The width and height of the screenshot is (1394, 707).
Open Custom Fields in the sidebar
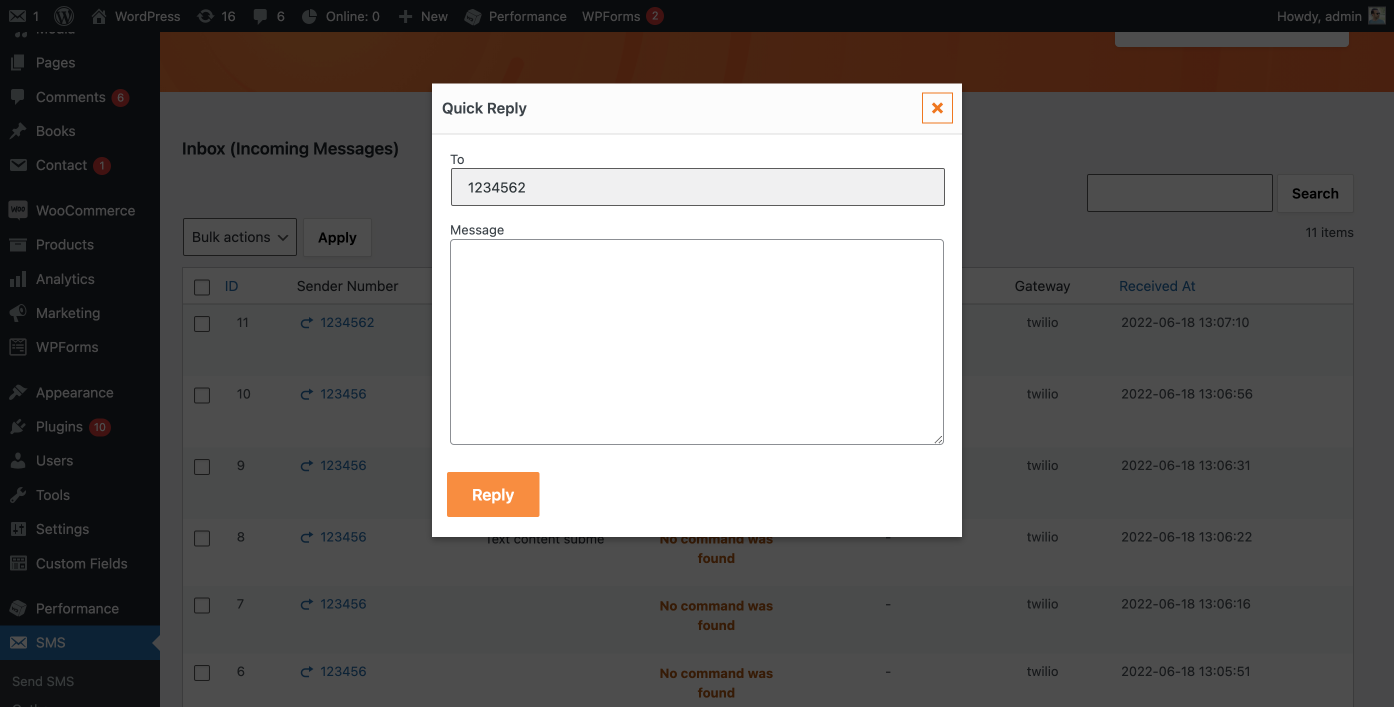click(80, 563)
